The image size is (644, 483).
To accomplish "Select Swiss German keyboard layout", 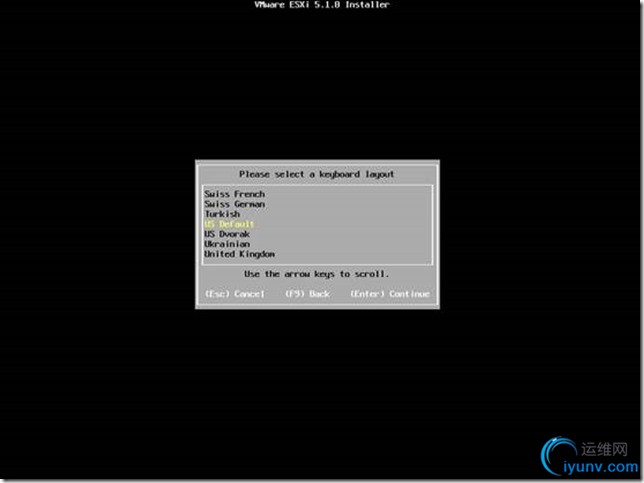I will [x=235, y=204].
